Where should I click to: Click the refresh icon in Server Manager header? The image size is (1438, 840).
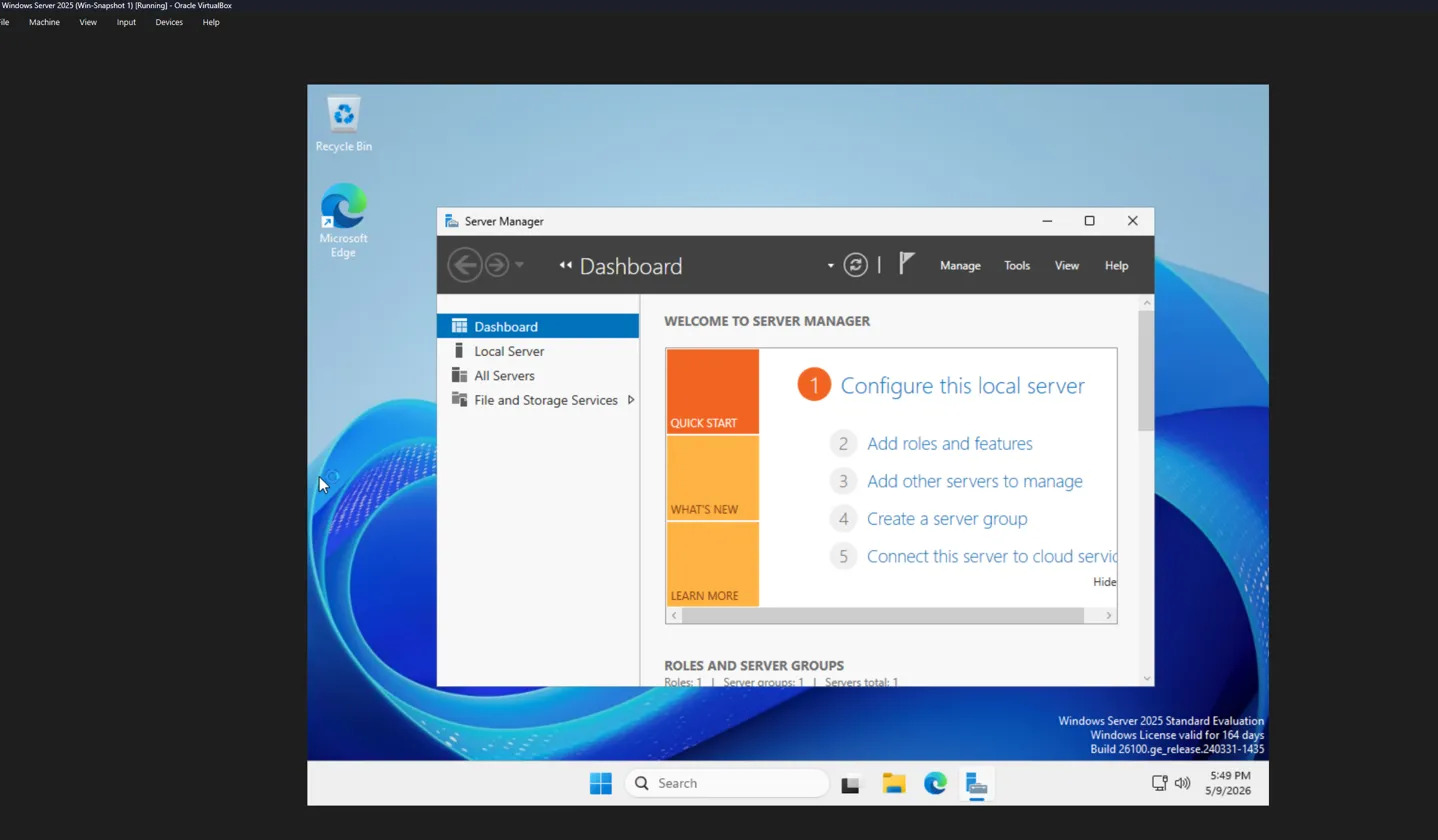[x=855, y=265]
